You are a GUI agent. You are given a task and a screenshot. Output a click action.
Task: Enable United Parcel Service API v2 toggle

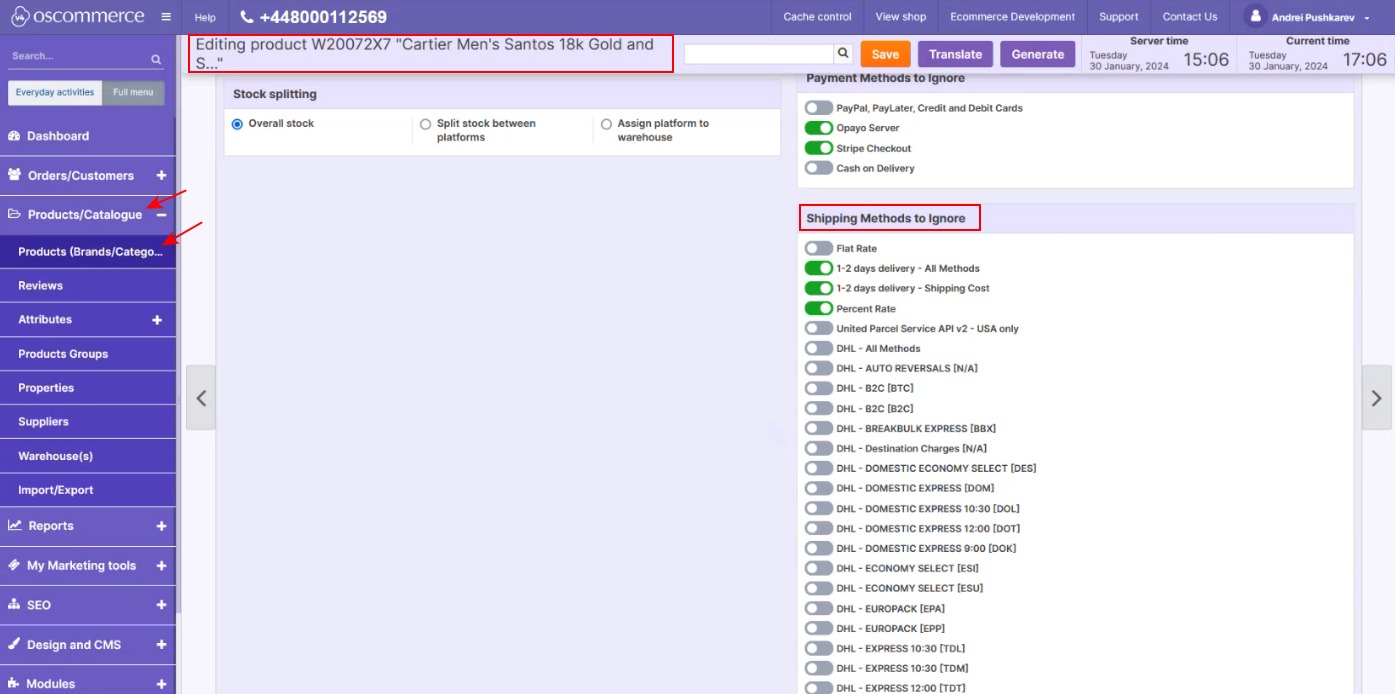(818, 328)
